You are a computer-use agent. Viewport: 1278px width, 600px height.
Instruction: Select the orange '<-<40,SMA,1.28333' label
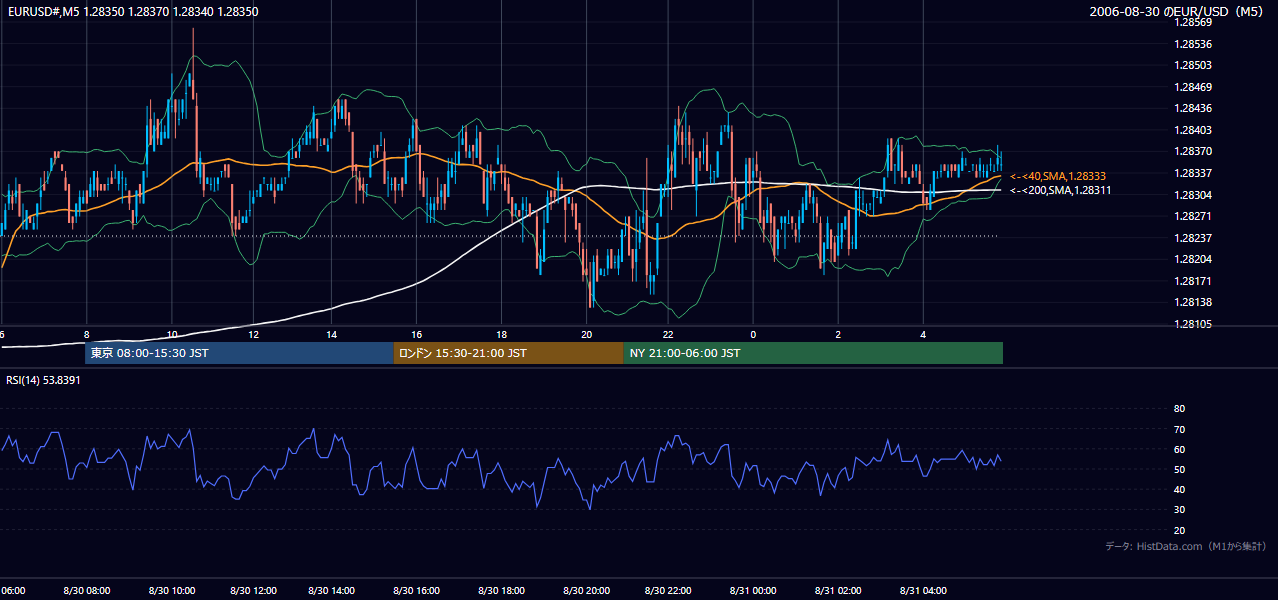coord(1058,176)
